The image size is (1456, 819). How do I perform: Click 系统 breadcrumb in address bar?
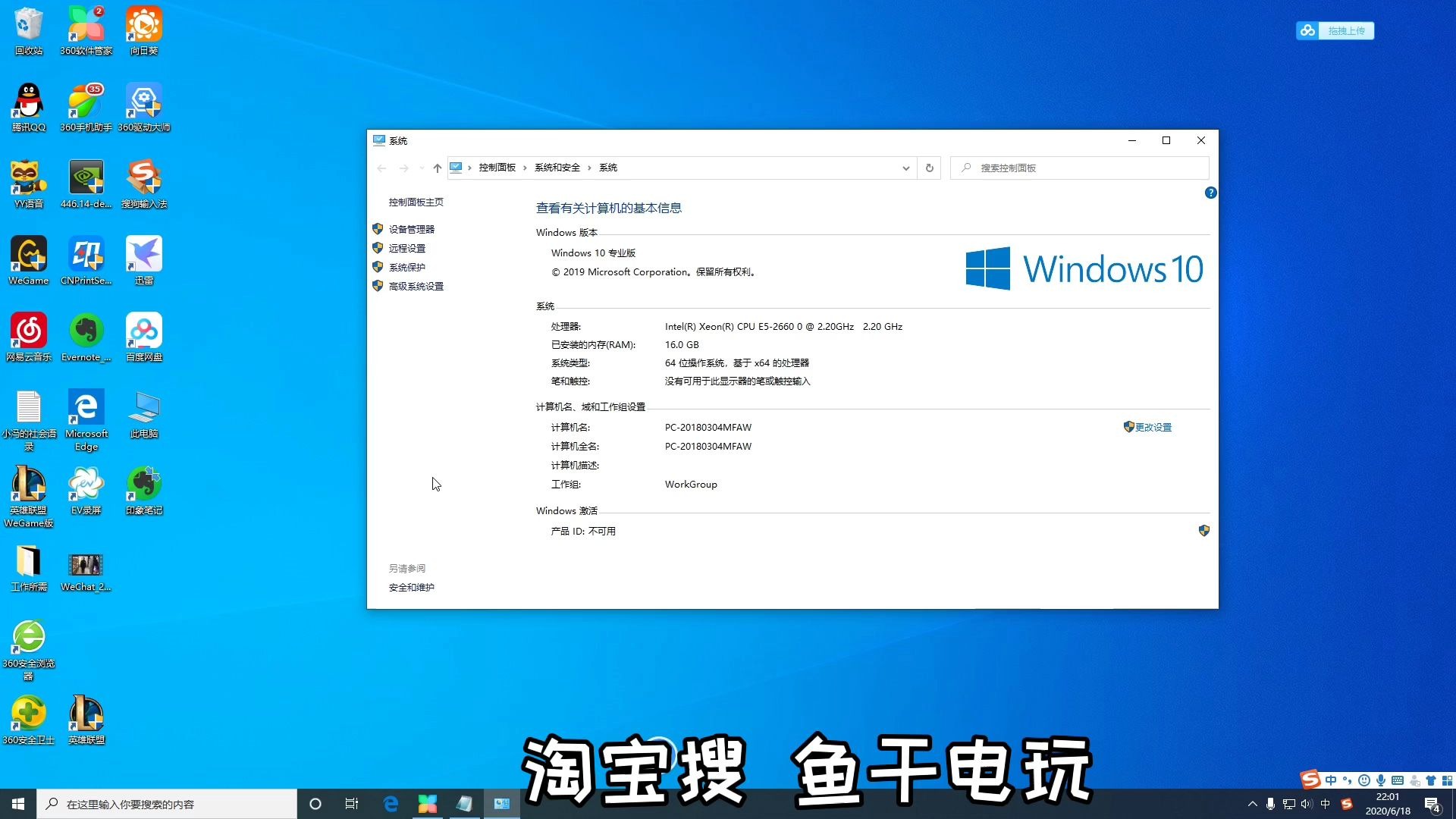(x=608, y=168)
